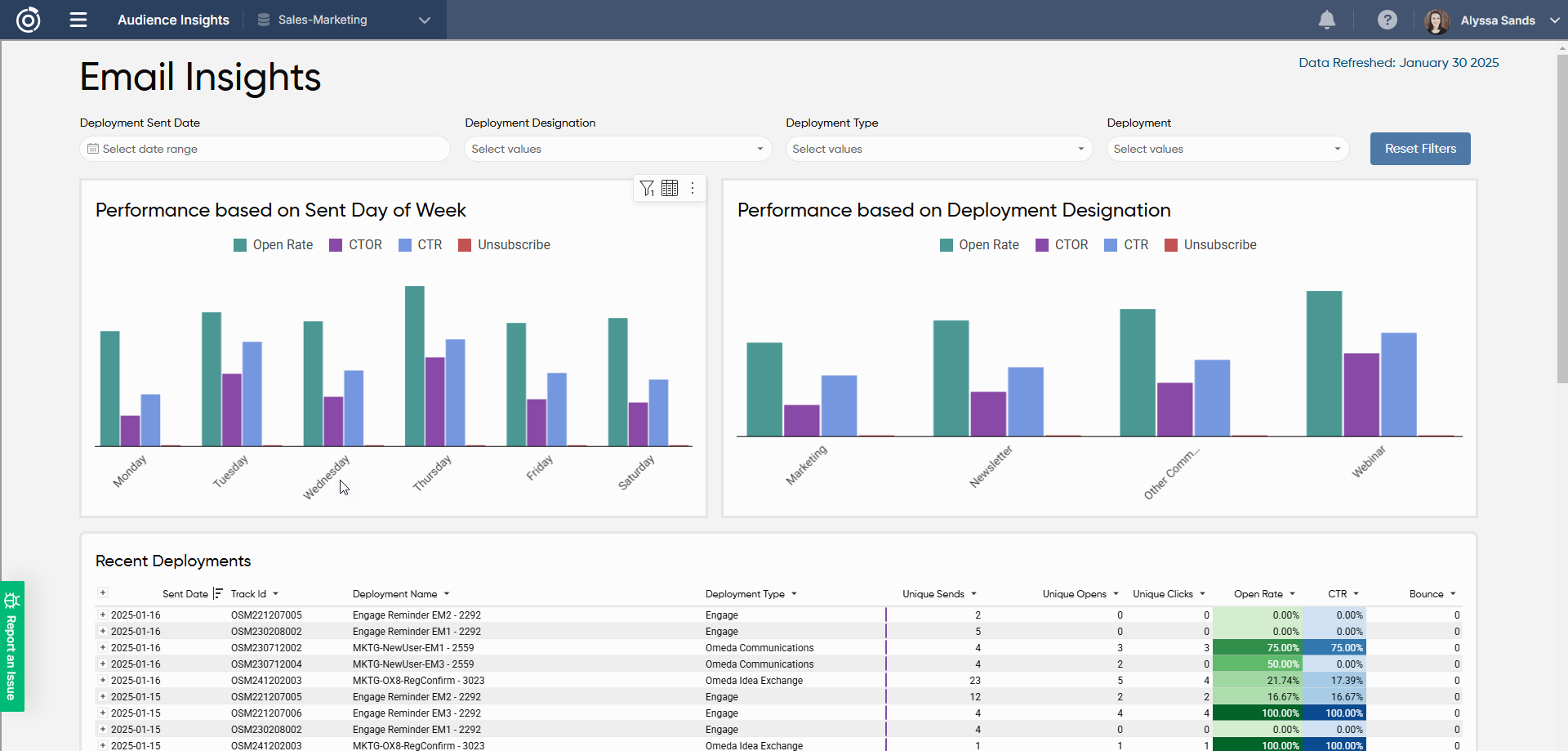1568x751 pixels.
Task: Click the plus icon in the table header
Action: pos(103,592)
